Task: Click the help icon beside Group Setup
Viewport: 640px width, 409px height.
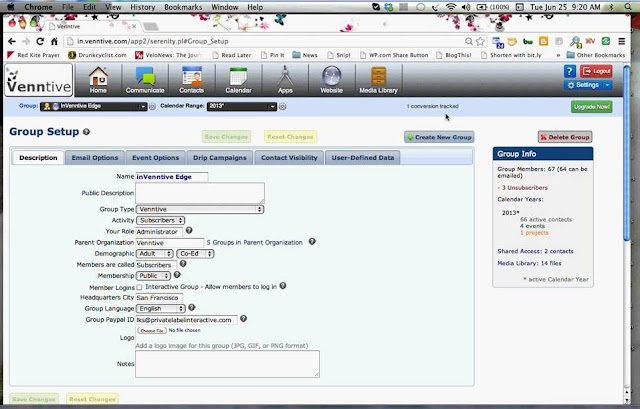Action: tap(87, 132)
